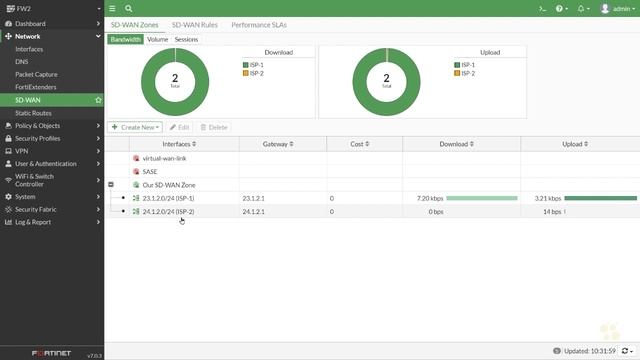Click the Log & Report chart icon
The width and height of the screenshot is (640, 360).
tap(8, 222)
